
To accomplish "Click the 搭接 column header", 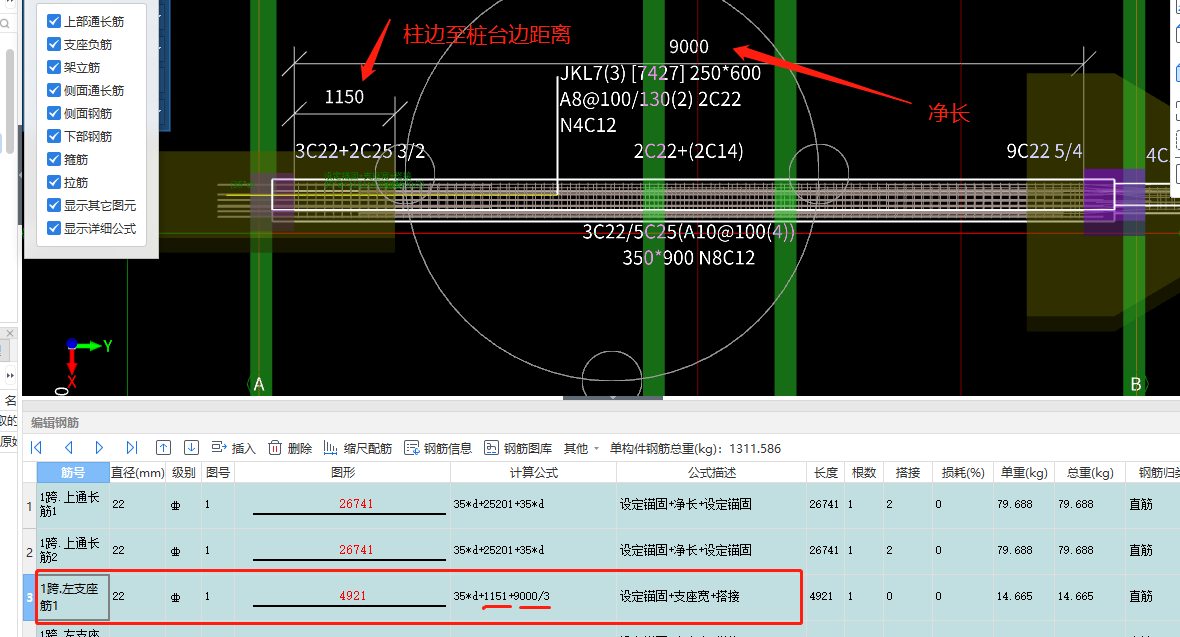I will (908, 472).
